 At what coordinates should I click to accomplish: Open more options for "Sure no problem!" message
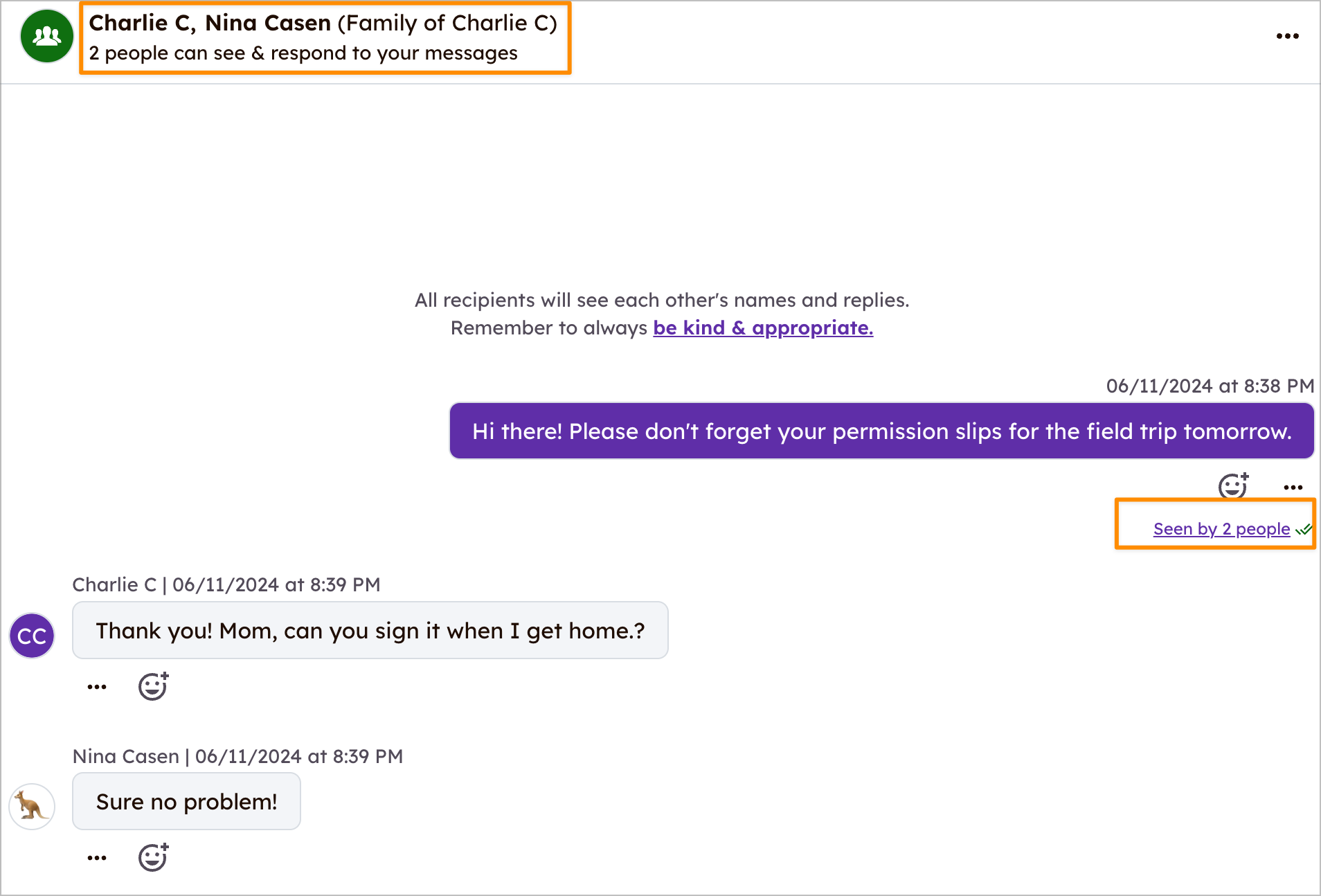97,858
